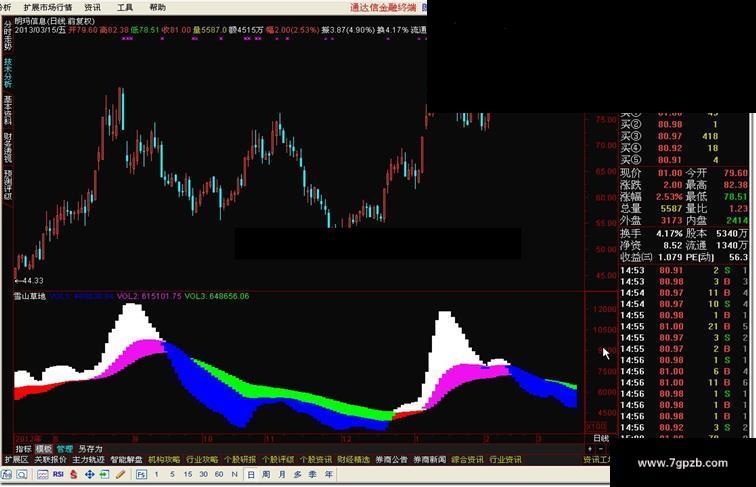
Task: Click the 模板 template tab
Action: click(x=43, y=449)
